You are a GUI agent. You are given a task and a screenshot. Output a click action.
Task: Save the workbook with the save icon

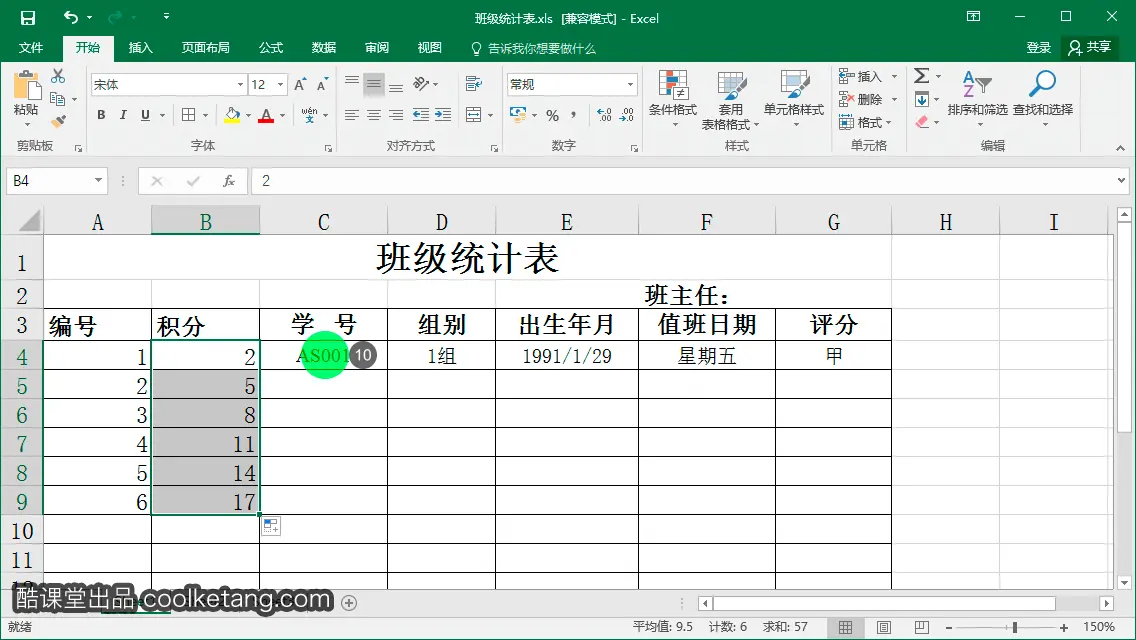28,18
